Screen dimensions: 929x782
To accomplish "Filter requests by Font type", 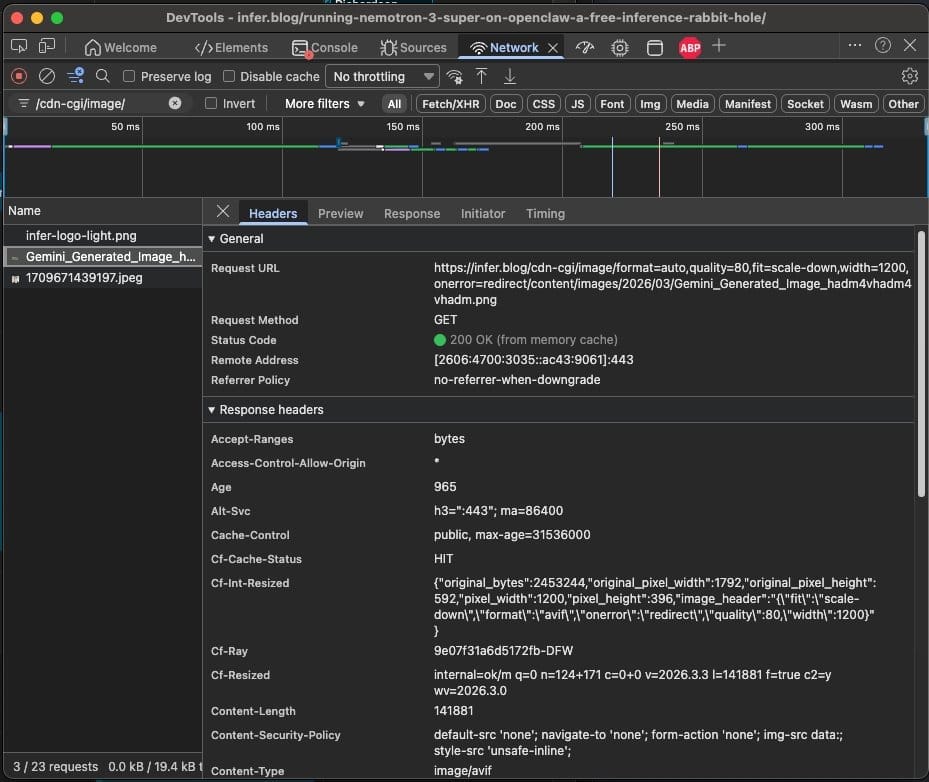I will pyautogui.click(x=611, y=104).
